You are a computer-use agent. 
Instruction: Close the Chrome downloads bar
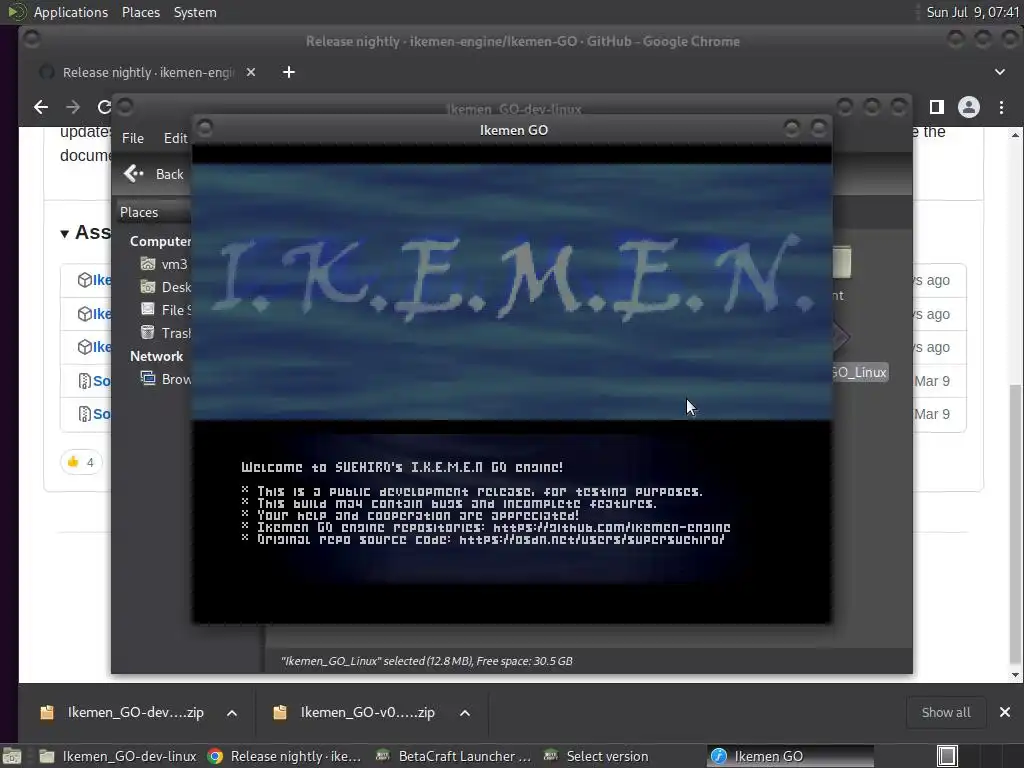[1005, 712]
